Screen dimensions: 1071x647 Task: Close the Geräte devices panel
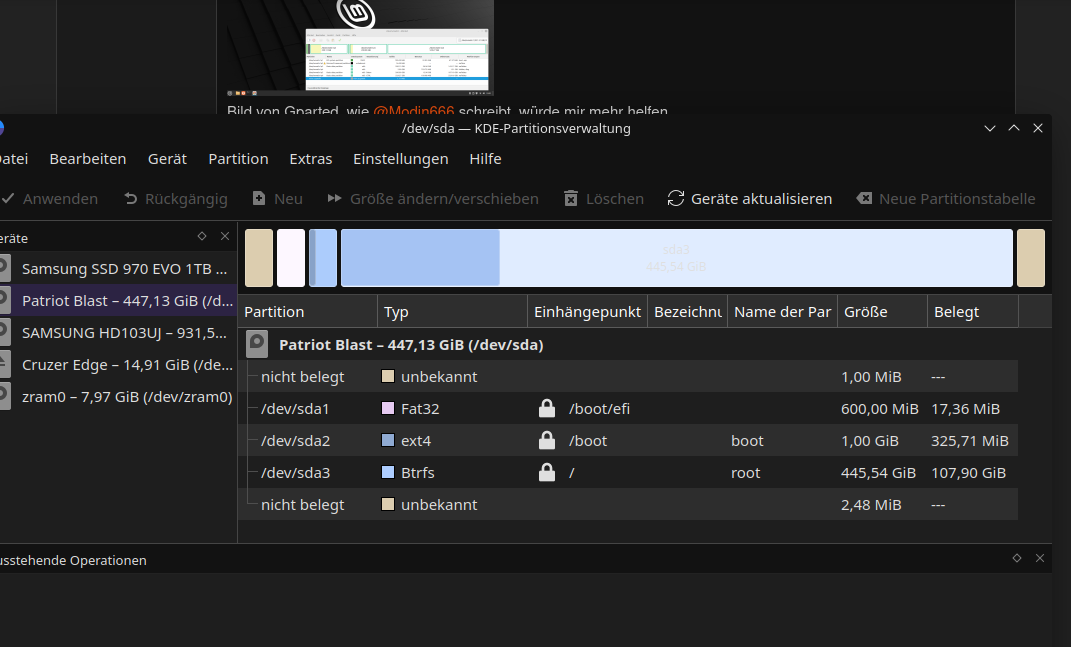click(x=225, y=236)
